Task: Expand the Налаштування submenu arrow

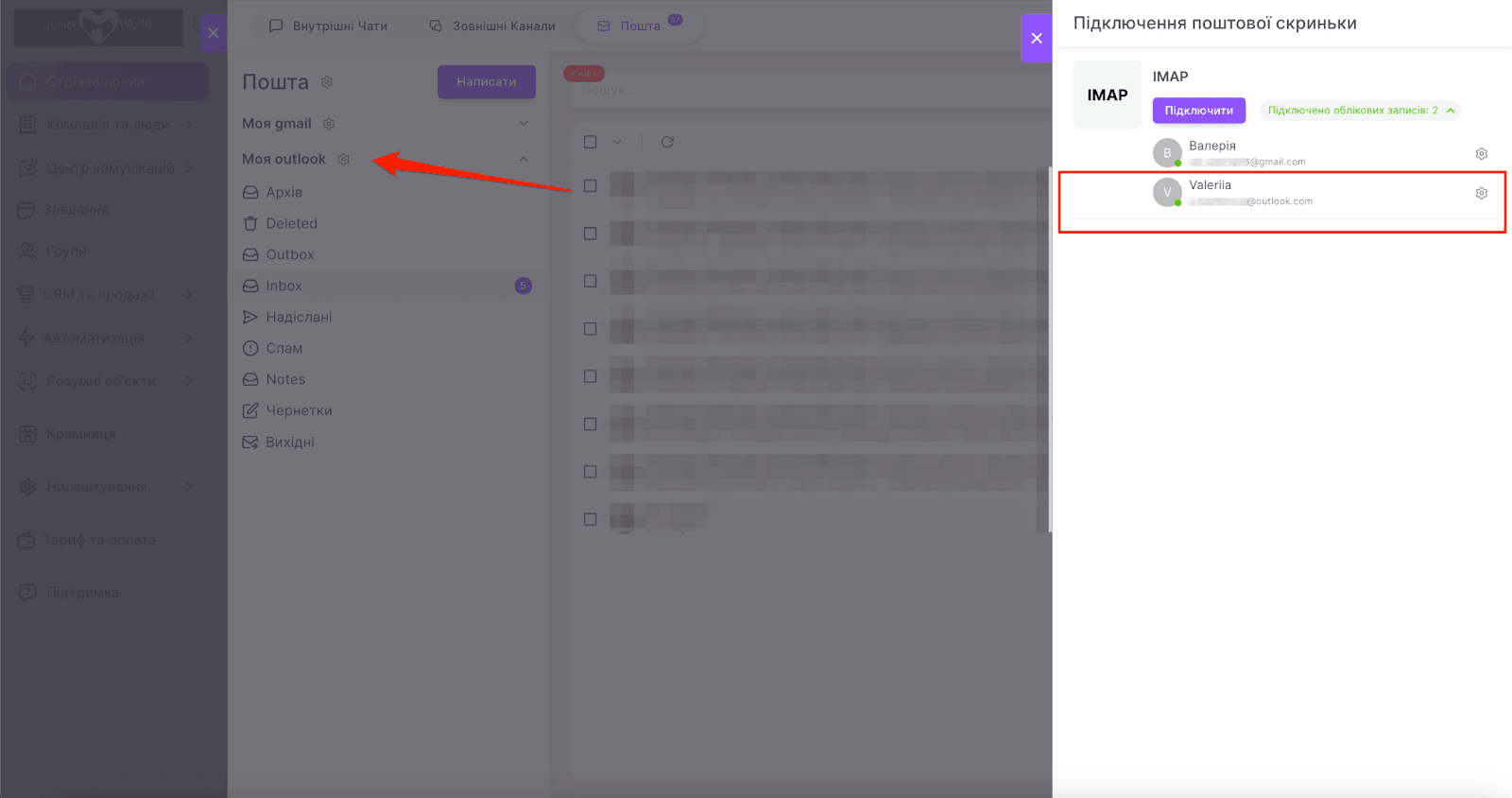Action: pos(189,487)
